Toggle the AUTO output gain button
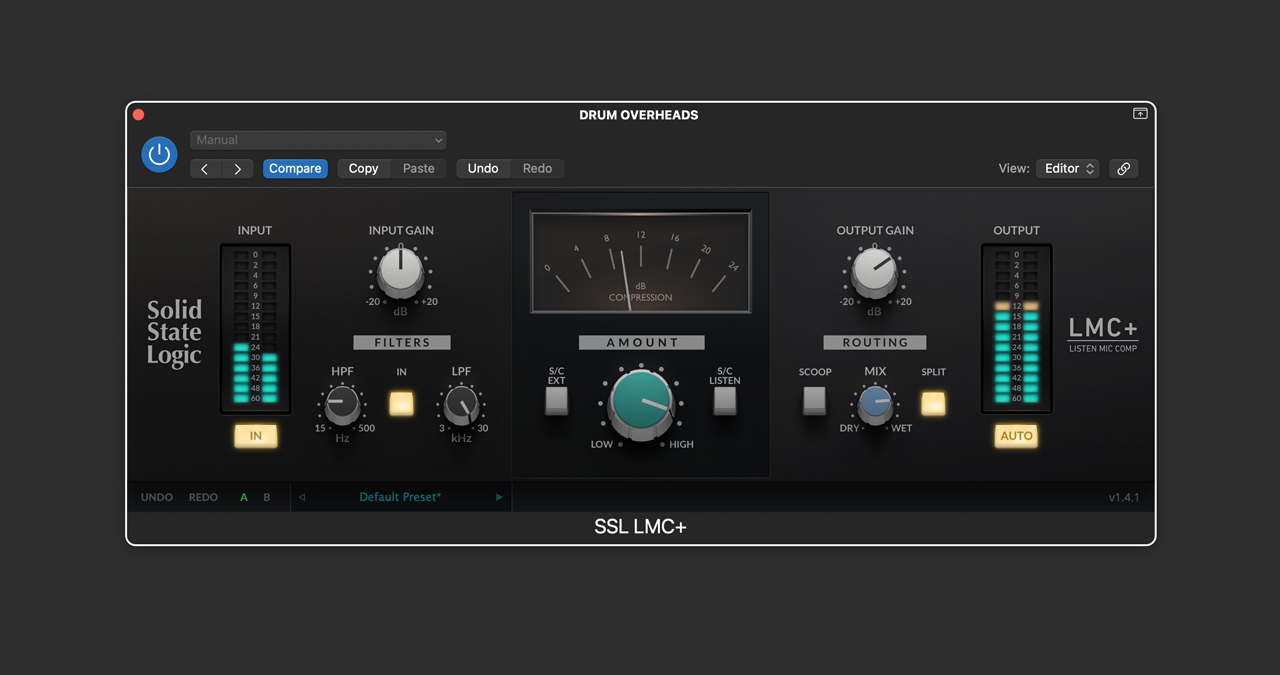Viewport: 1280px width, 675px height. click(1017, 436)
